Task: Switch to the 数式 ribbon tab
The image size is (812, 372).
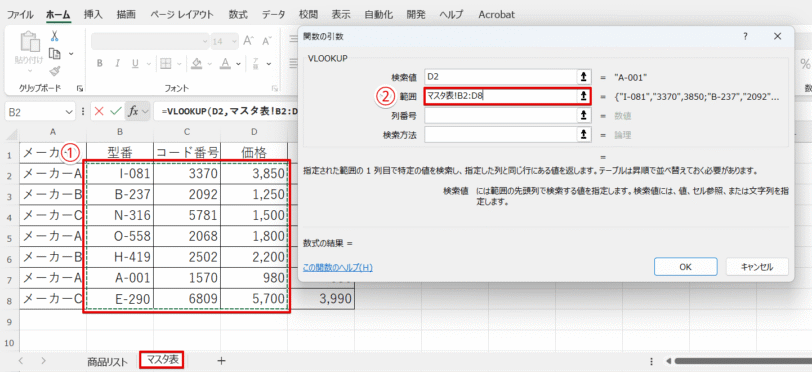Action: pyautogui.click(x=238, y=15)
